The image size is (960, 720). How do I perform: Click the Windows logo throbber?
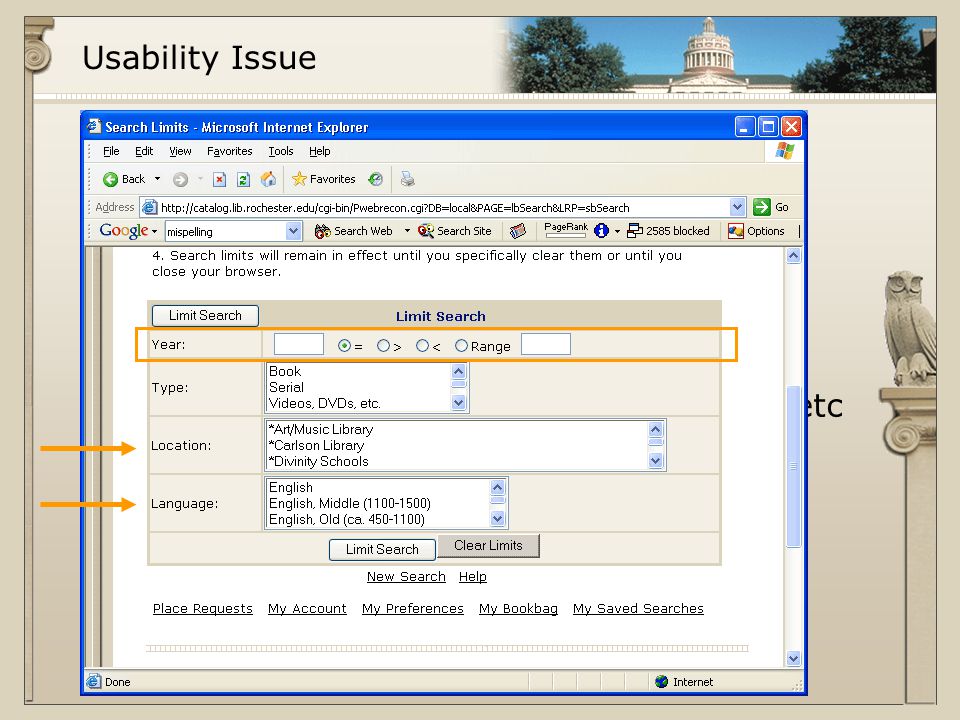784,151
